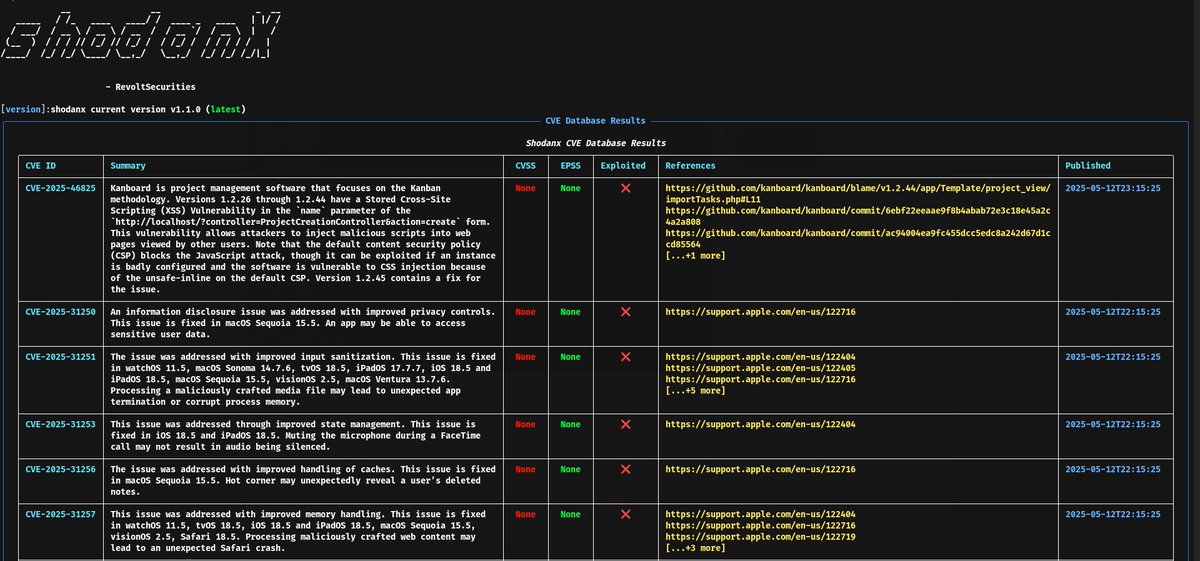Open Apple support 122404 link for CVE-2025-31257
This screenshot has height=561, width=1200.
(x=760, y=515)
